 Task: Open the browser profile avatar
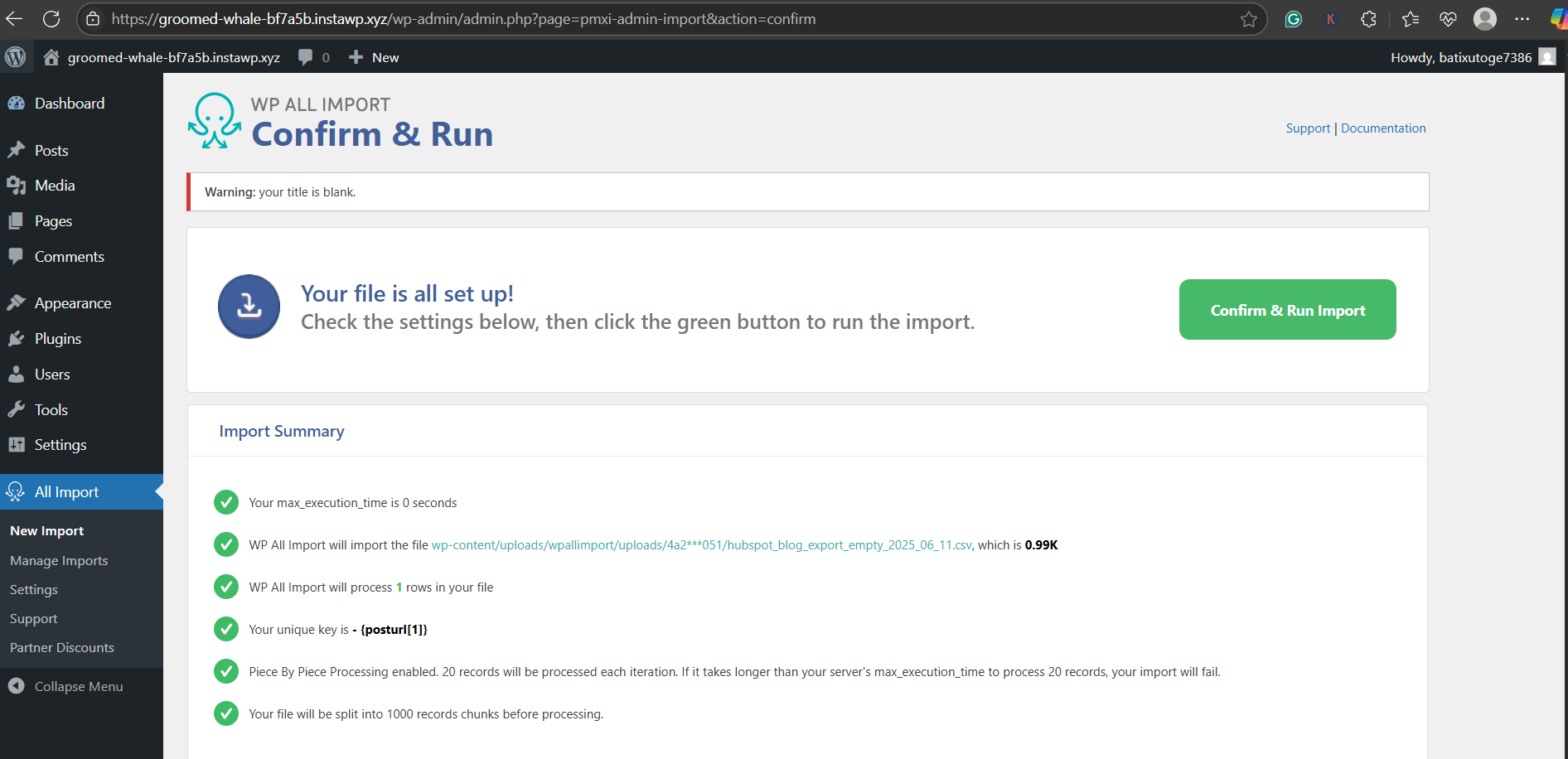pyautogui.click(x=1485, y=18)
